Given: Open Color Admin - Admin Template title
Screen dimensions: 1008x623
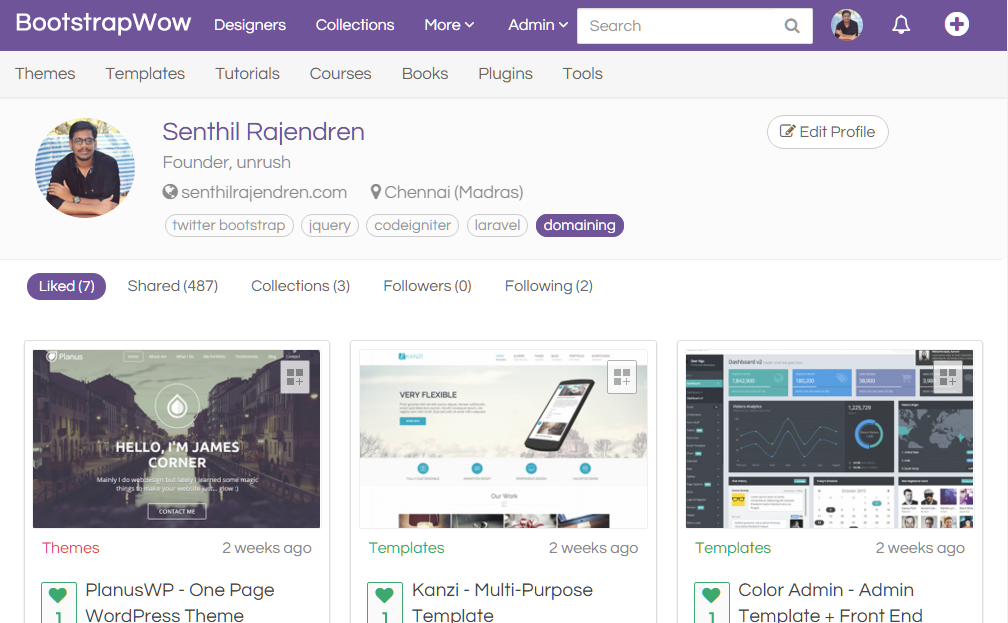Looking at the screenshot, I should (x=831, y=602).
